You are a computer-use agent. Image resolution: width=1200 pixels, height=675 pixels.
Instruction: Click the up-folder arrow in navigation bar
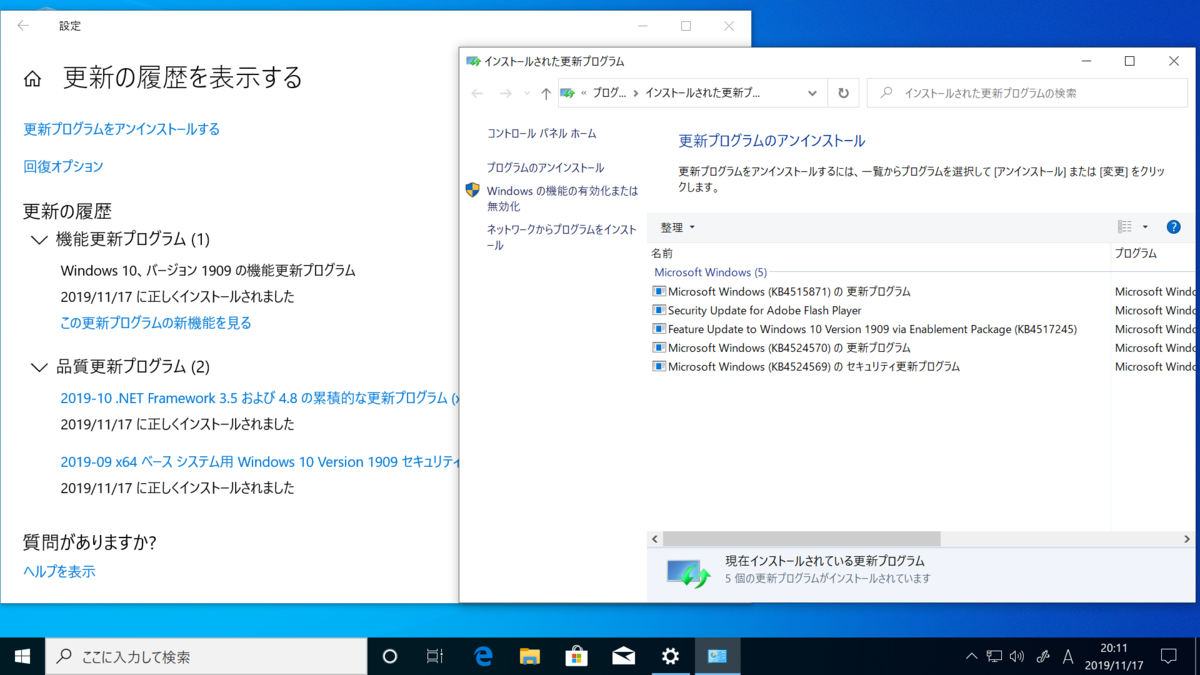pos(545,93)
